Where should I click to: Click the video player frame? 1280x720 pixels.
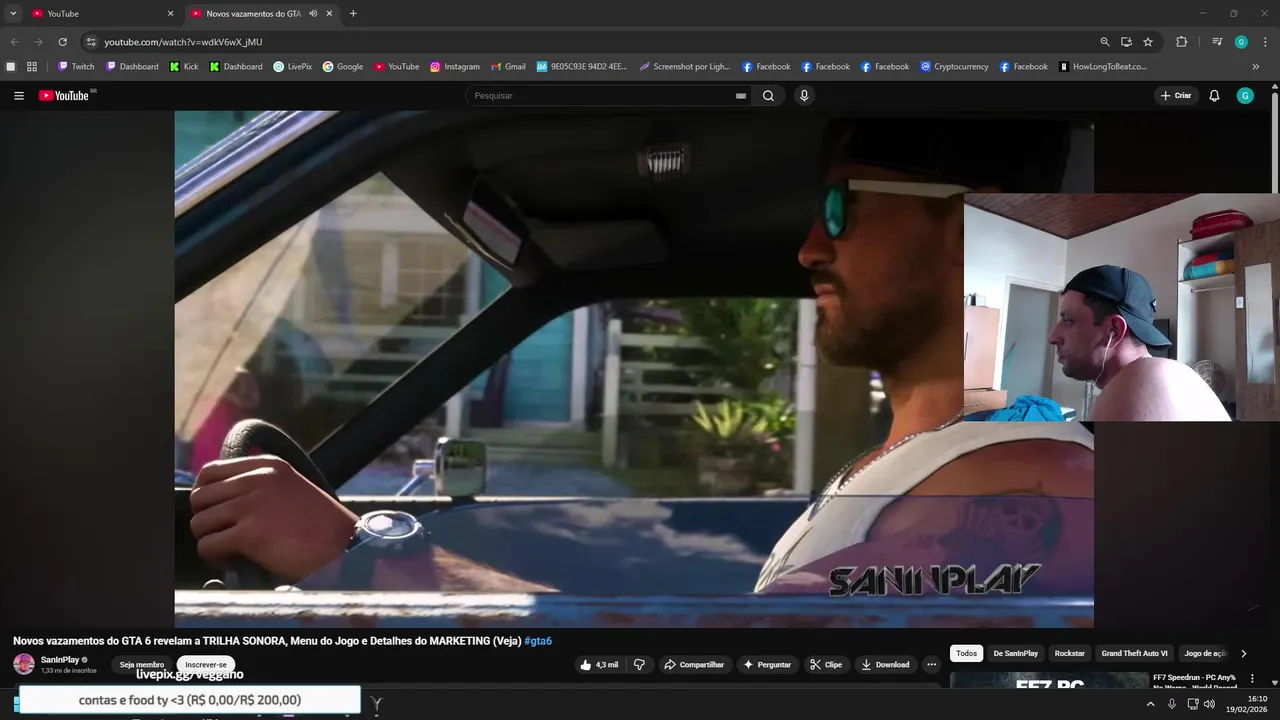(634, 368)
